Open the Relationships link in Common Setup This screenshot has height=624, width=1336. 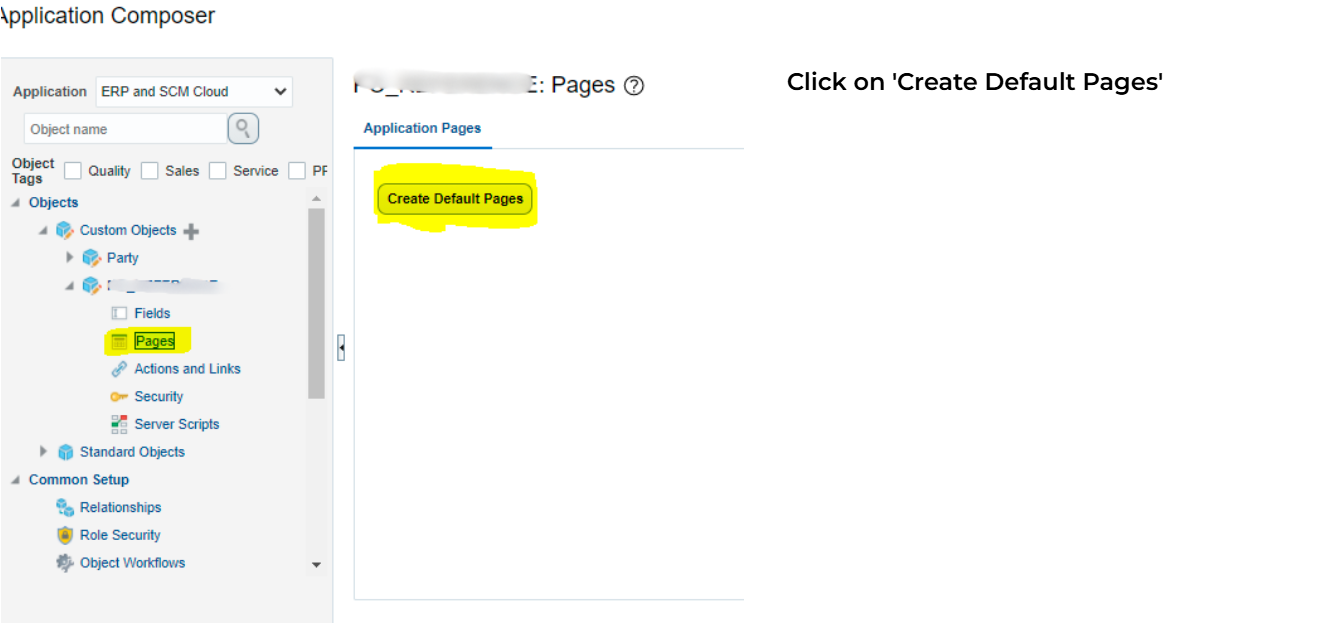pos(120,507)
